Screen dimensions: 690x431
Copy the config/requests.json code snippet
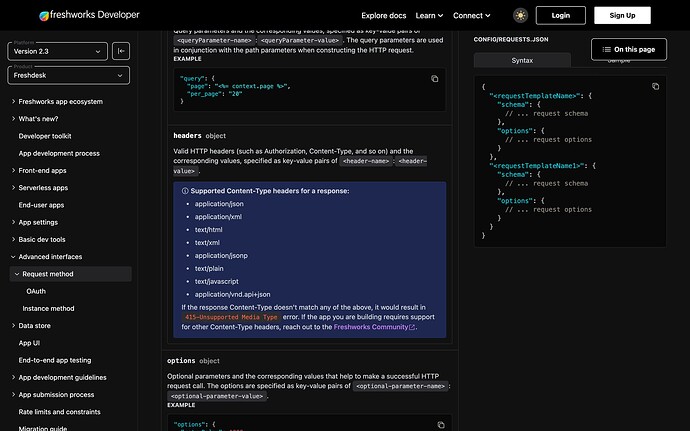click(655, 86)
